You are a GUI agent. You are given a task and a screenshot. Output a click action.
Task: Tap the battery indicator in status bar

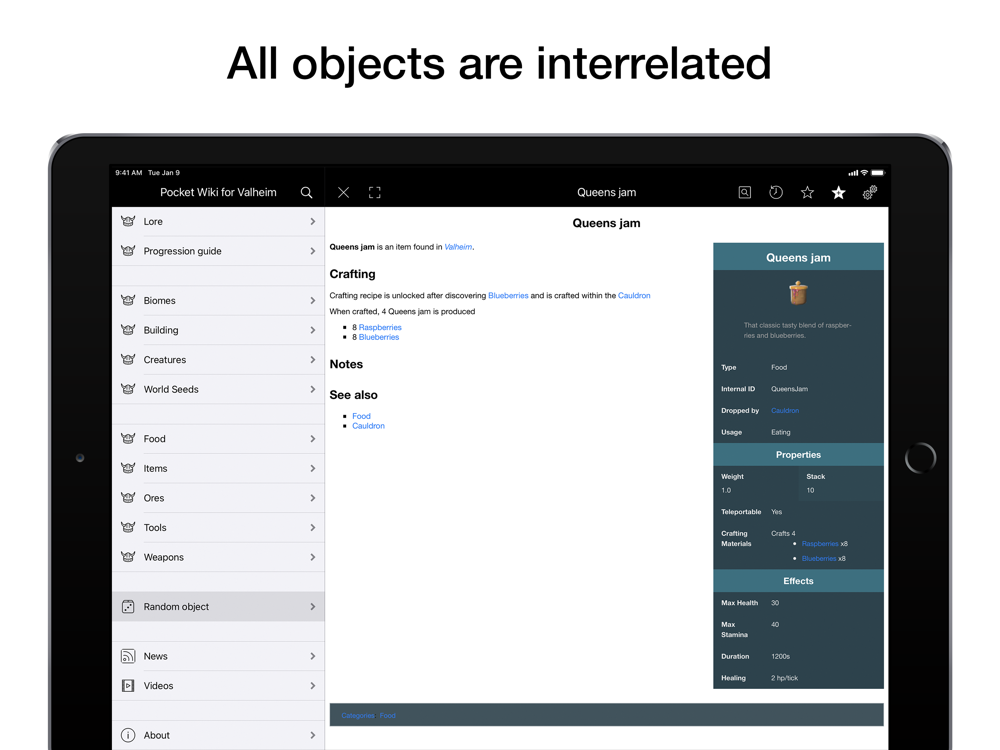(x=878, y=173)
